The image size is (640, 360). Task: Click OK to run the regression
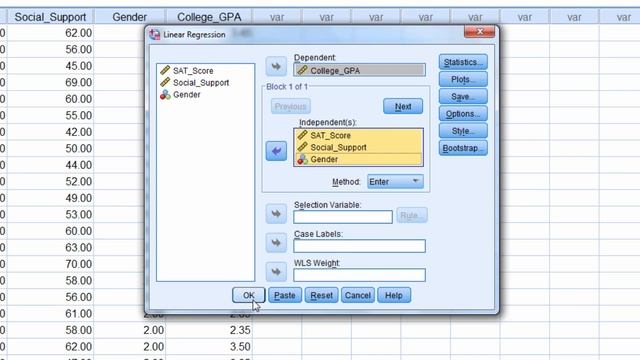pos(249,295)
